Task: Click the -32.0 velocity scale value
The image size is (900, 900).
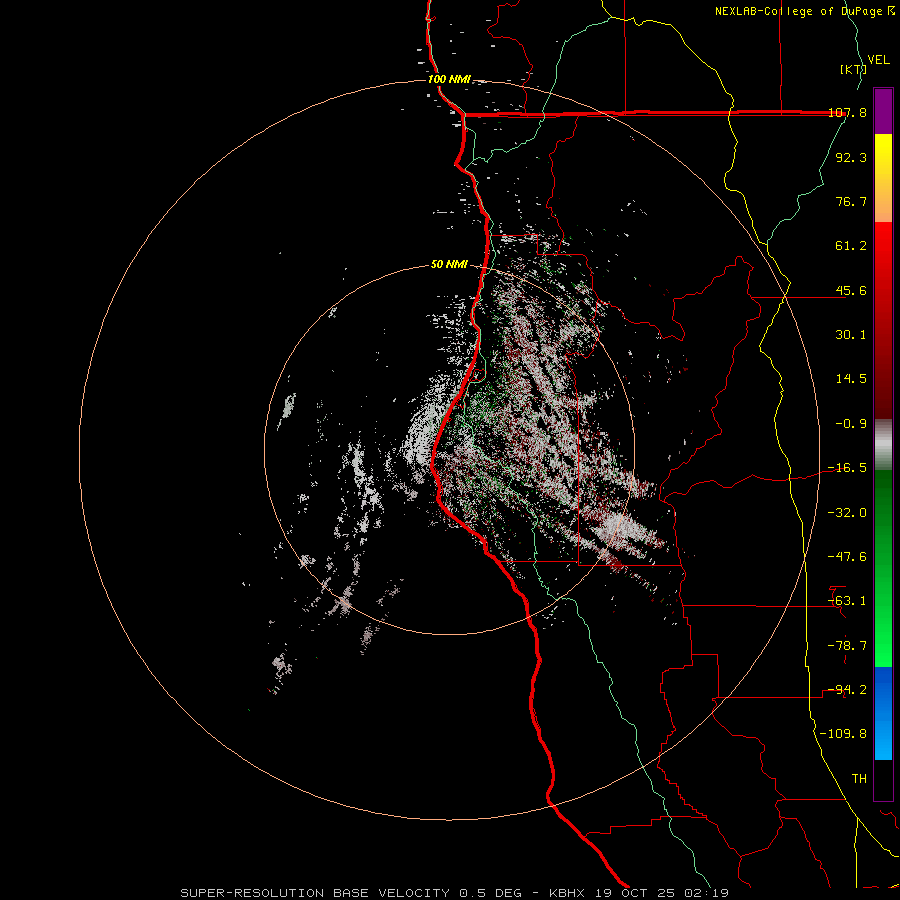Action: (847, 513)
